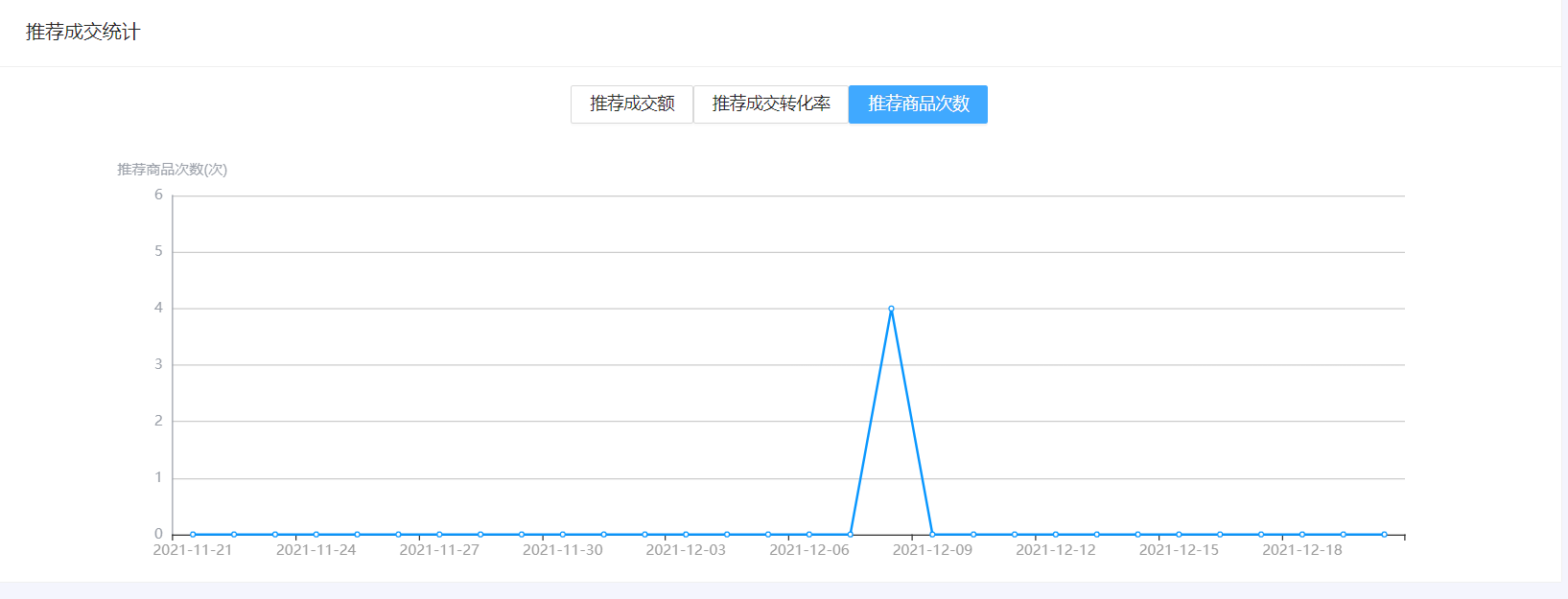Screen dimensions: 1568x599
Task: Click the y-axis value 5
Action: coord(158,251)
